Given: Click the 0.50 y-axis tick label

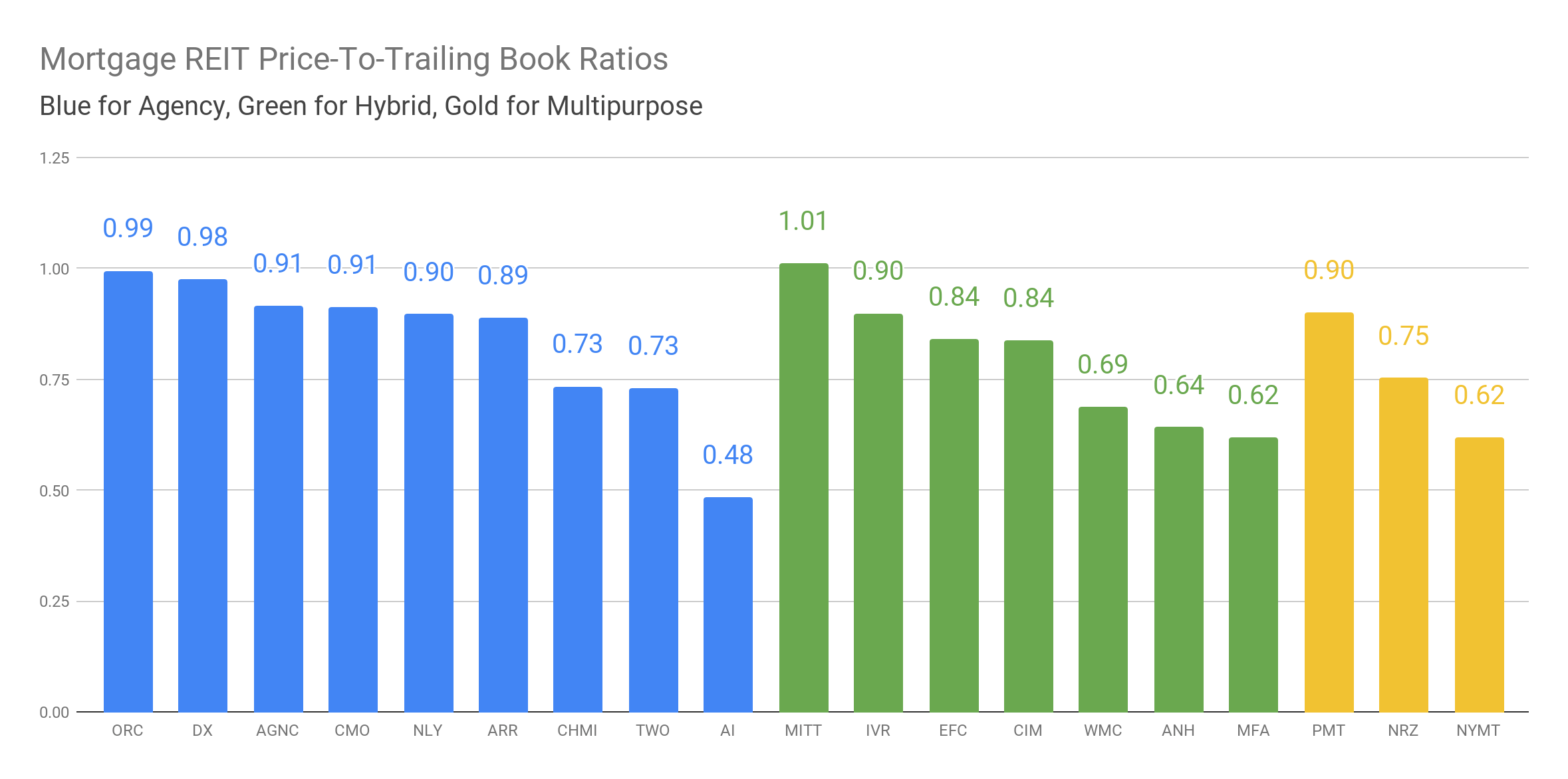Looking at the screenshot, I should (55, 491).
